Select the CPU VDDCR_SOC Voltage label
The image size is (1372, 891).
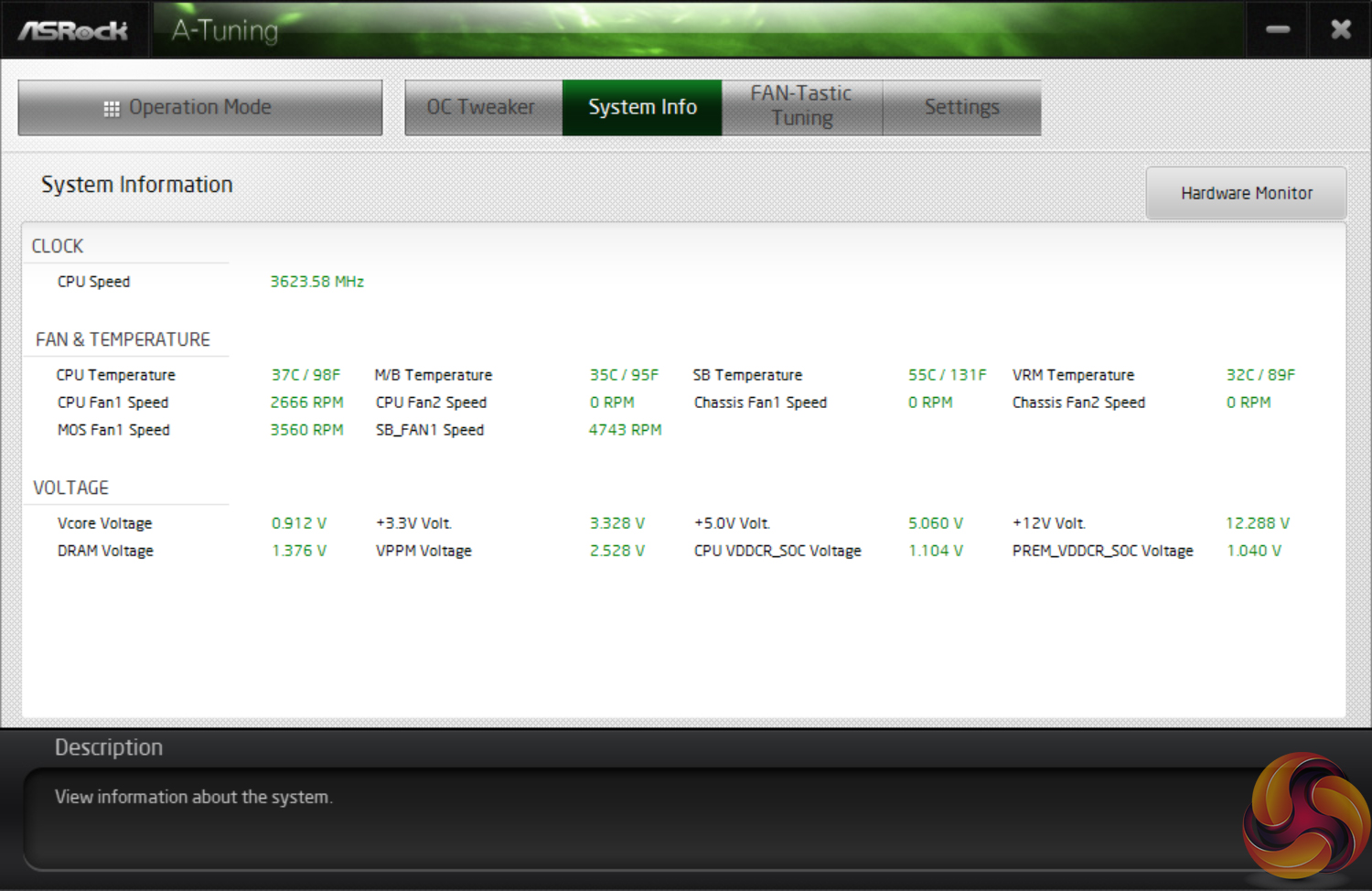[777, 551]
